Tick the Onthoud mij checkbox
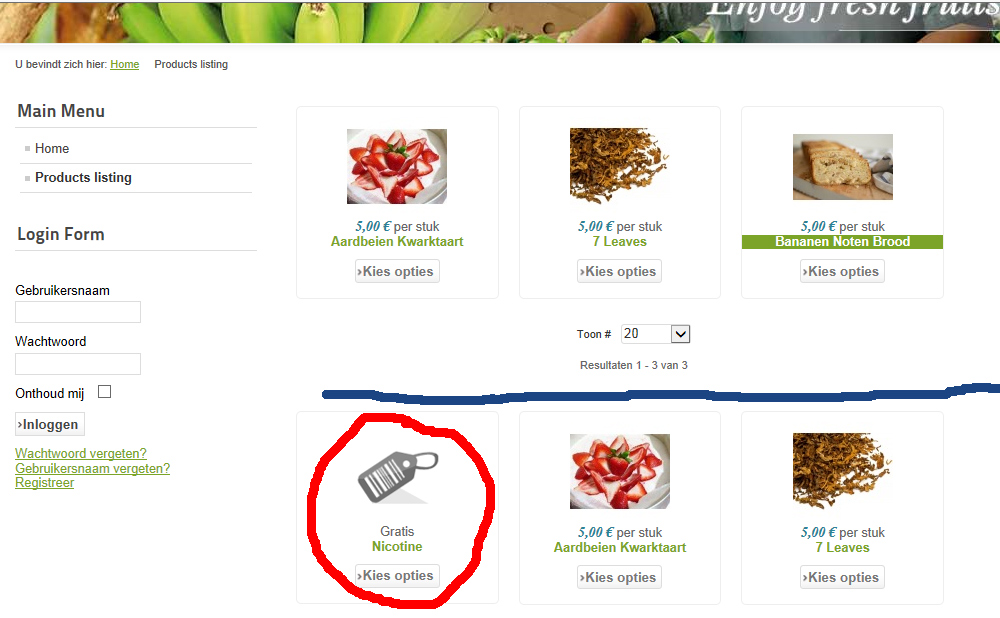1000x618 pixels. pos(105,392)
